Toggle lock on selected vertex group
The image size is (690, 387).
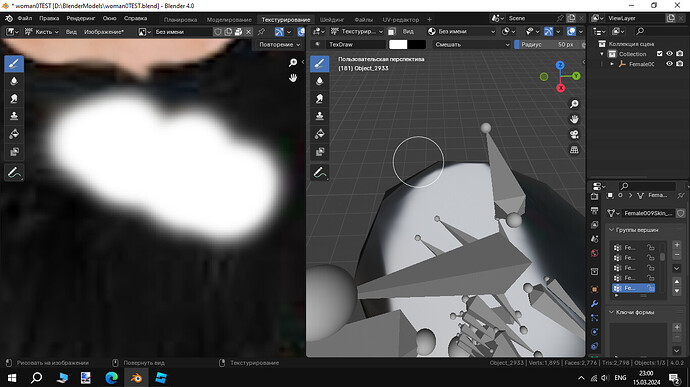(x=650, y=288)
